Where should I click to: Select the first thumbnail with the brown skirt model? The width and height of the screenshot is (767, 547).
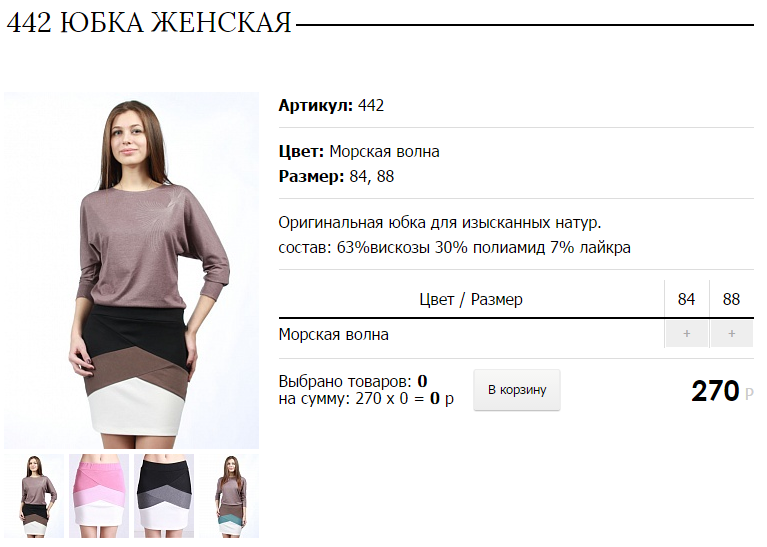(34, 496)
